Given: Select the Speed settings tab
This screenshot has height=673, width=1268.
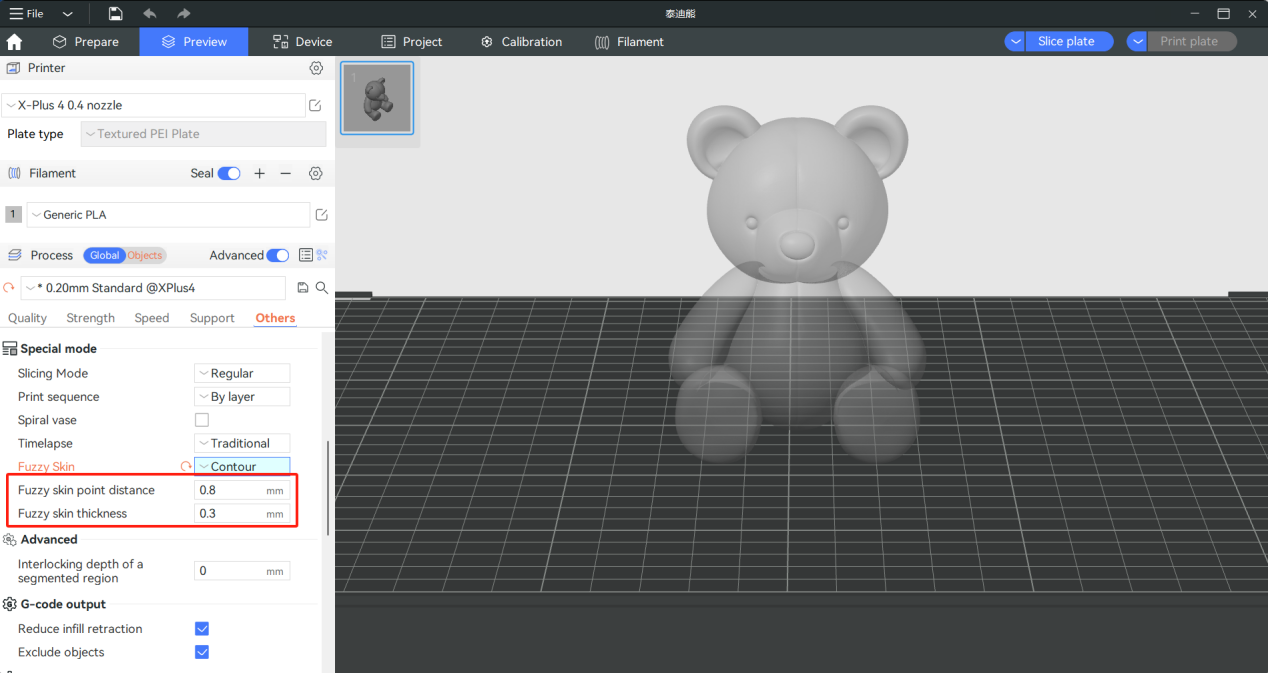Looking at the screenshot, I should (x=152, y=318).
